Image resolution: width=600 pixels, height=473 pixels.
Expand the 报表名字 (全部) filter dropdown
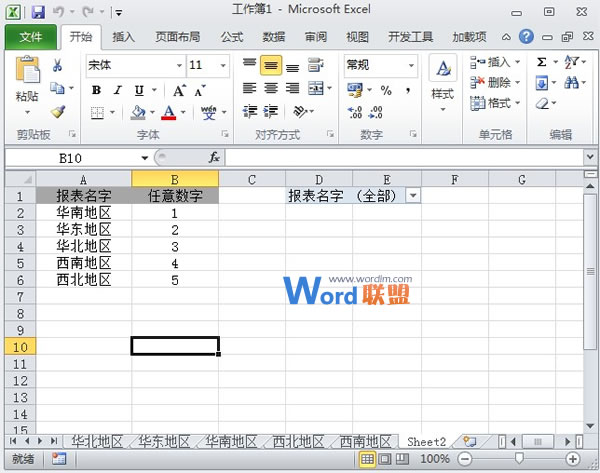click(x=412, y=196)
